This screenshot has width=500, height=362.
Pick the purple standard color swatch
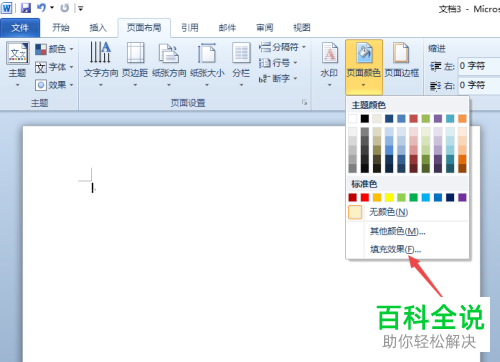pos(462,197)
